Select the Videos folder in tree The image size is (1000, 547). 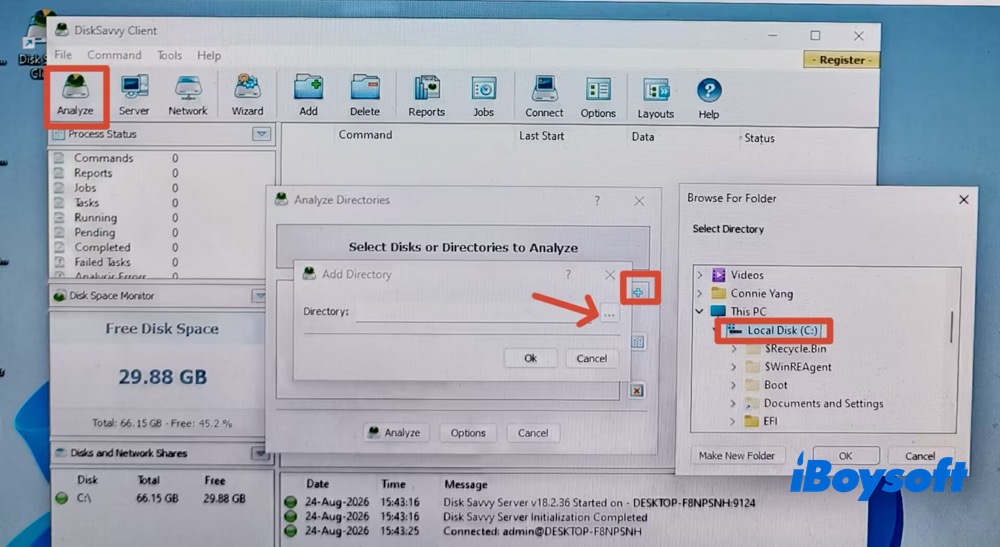[738, 275]
